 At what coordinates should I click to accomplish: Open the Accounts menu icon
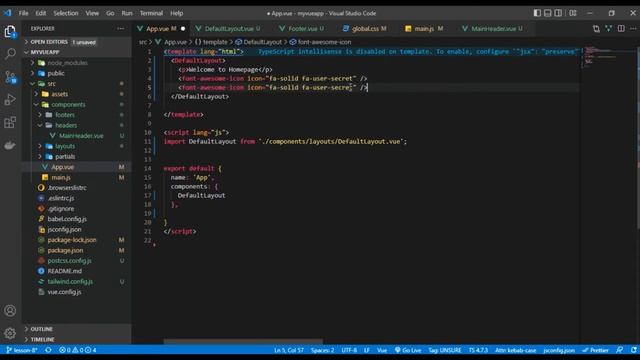(10, 311)
